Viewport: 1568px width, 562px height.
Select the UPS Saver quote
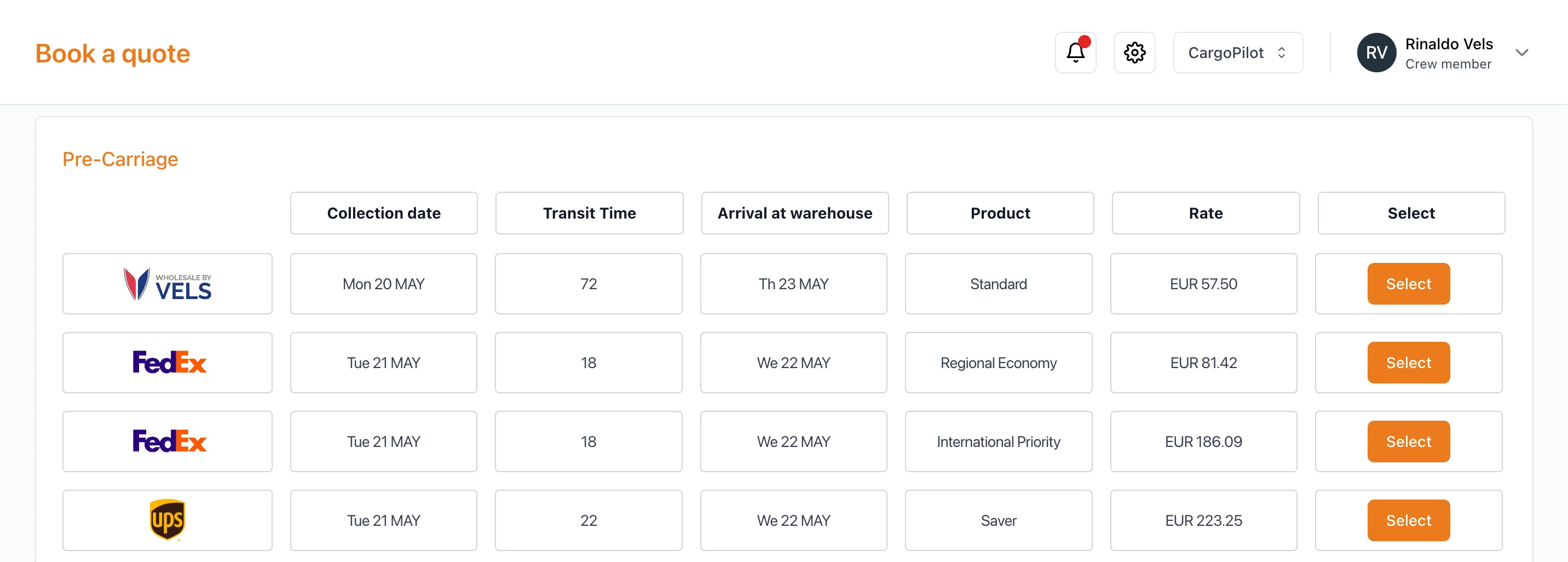point(1408,520)
